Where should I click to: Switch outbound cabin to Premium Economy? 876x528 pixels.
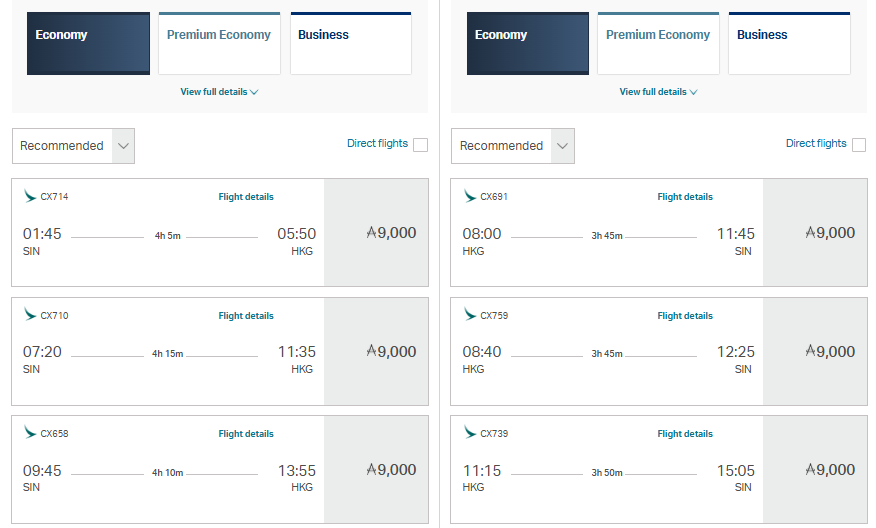point(219,44)
